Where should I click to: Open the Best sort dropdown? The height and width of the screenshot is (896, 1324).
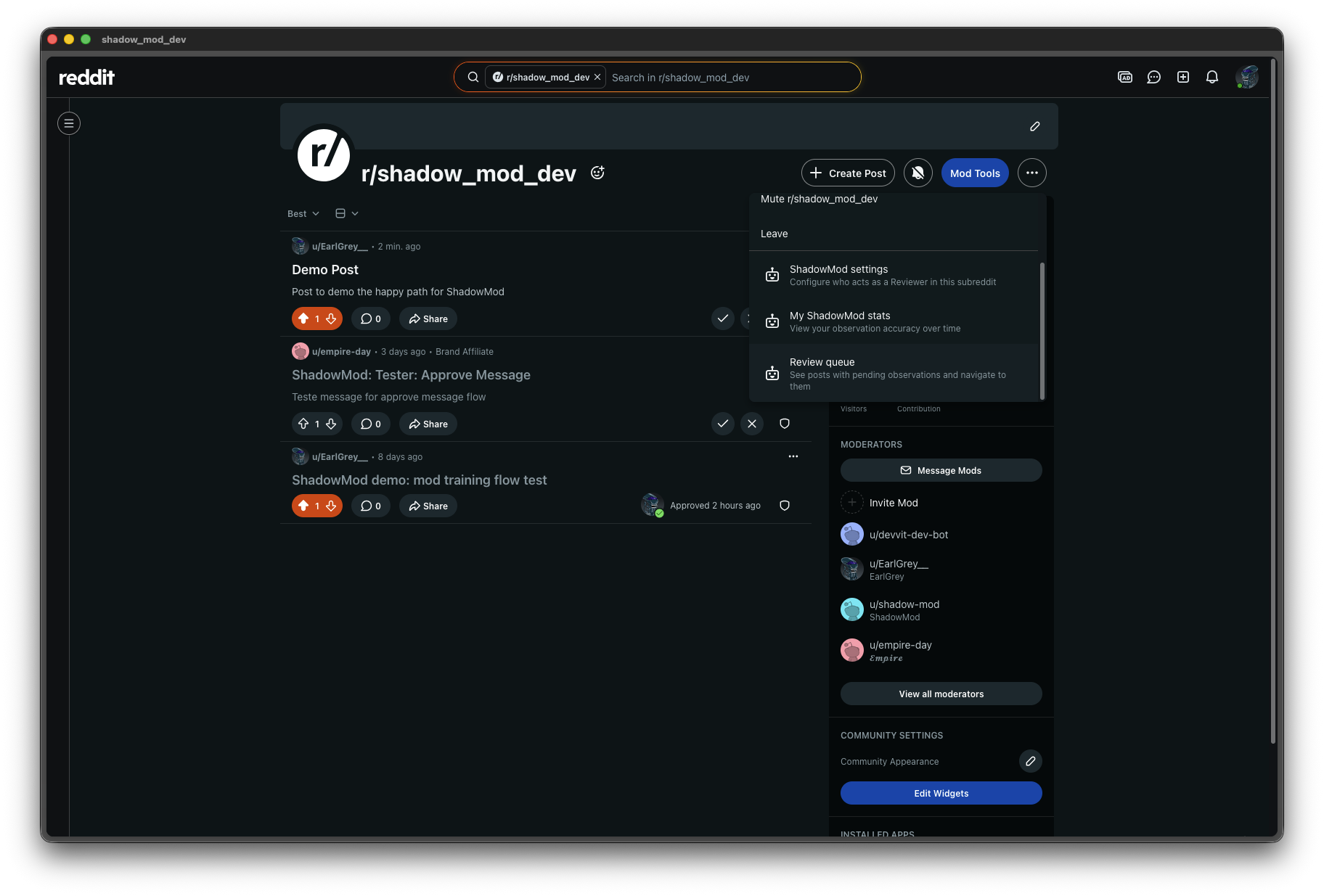303,213
